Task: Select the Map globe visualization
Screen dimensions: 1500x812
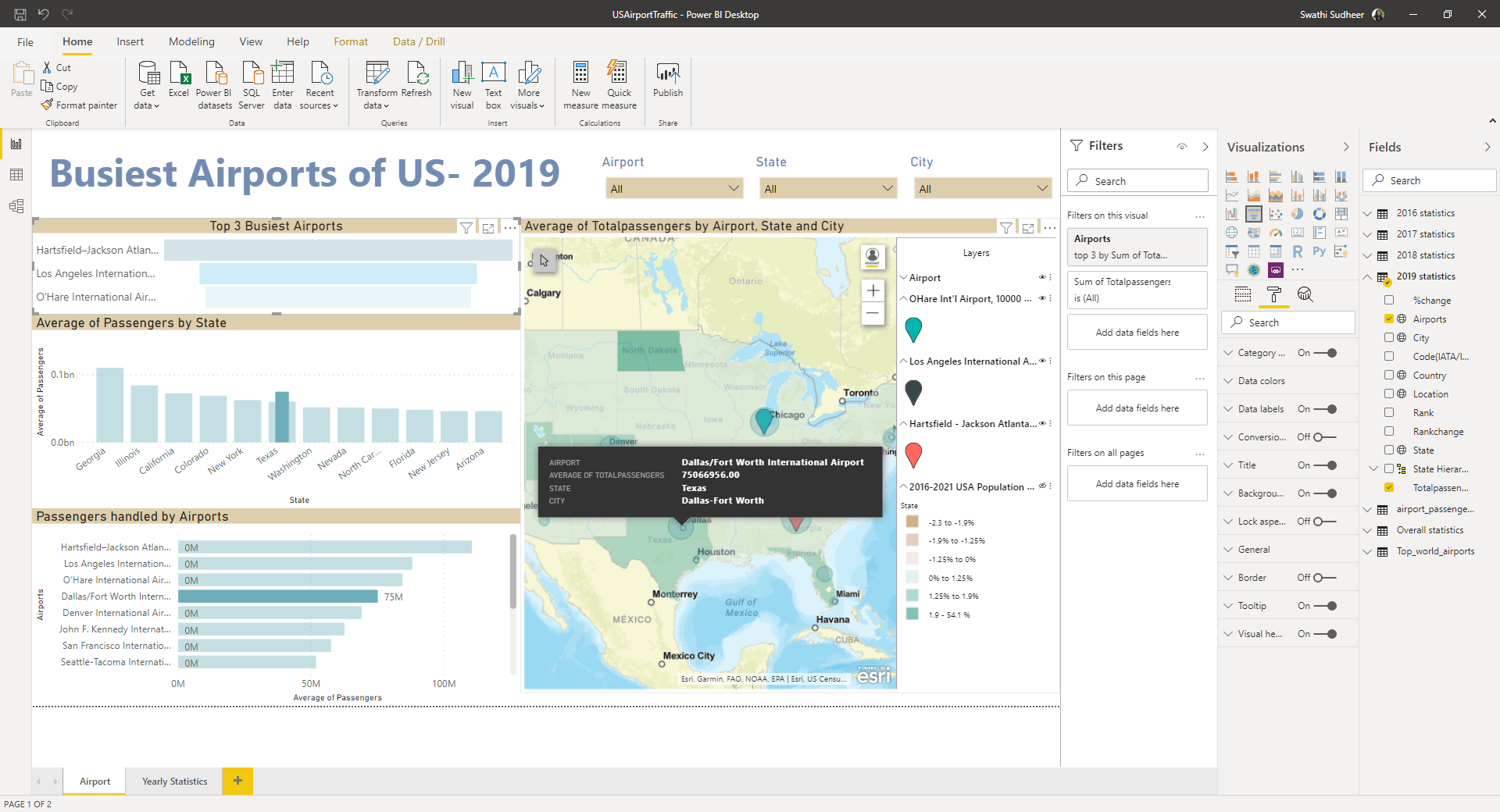Action: tap(1232, 233)
